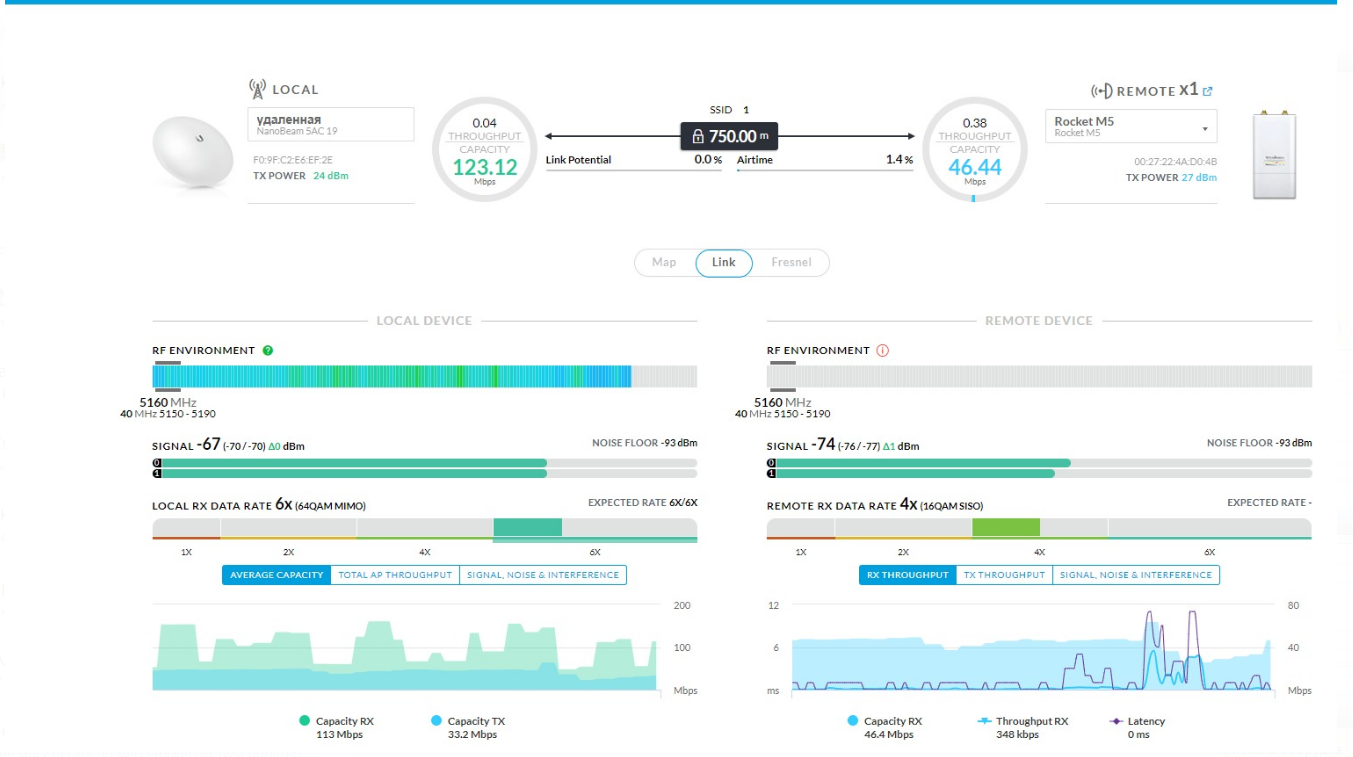The width and height of the screenshot is (1353, 757).
Task: Click the local antenna signal icon
Action: pos(257,89)
